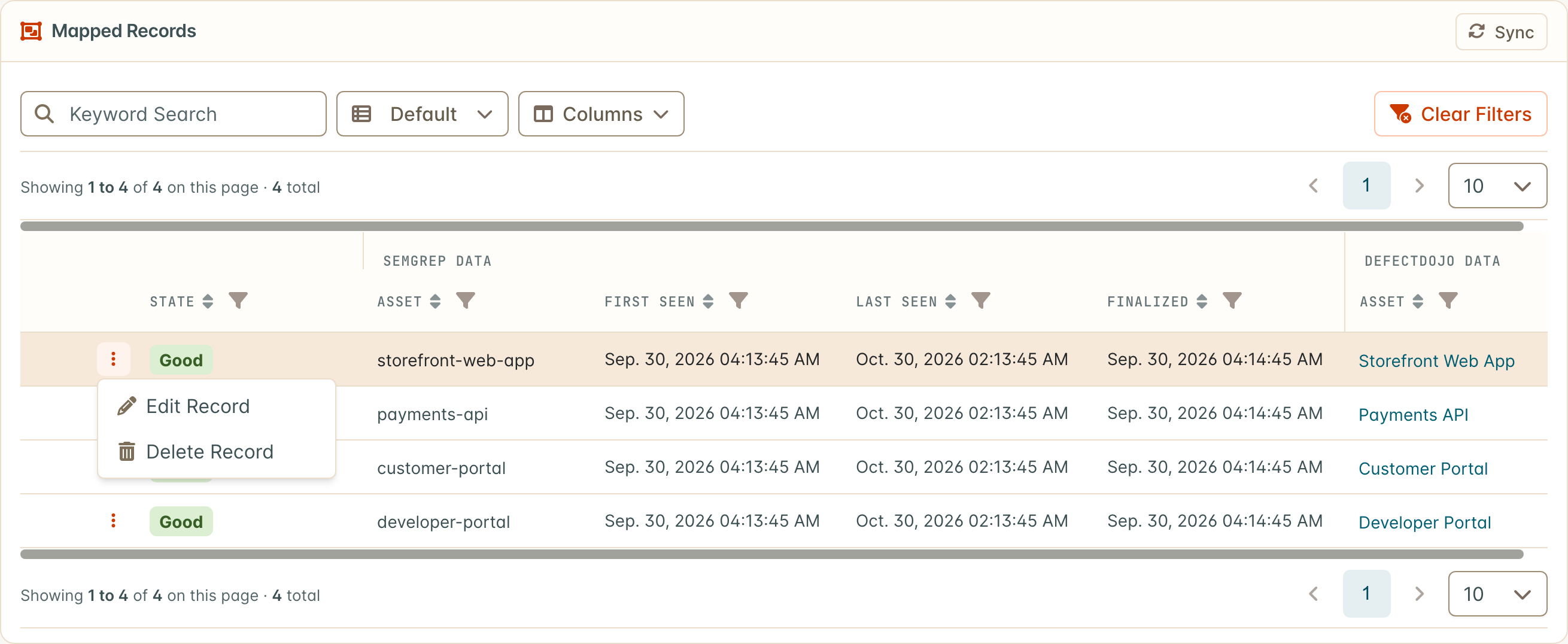Filter the First Seen column
The height and width of the screenshot is (644, 1568).
739,300
